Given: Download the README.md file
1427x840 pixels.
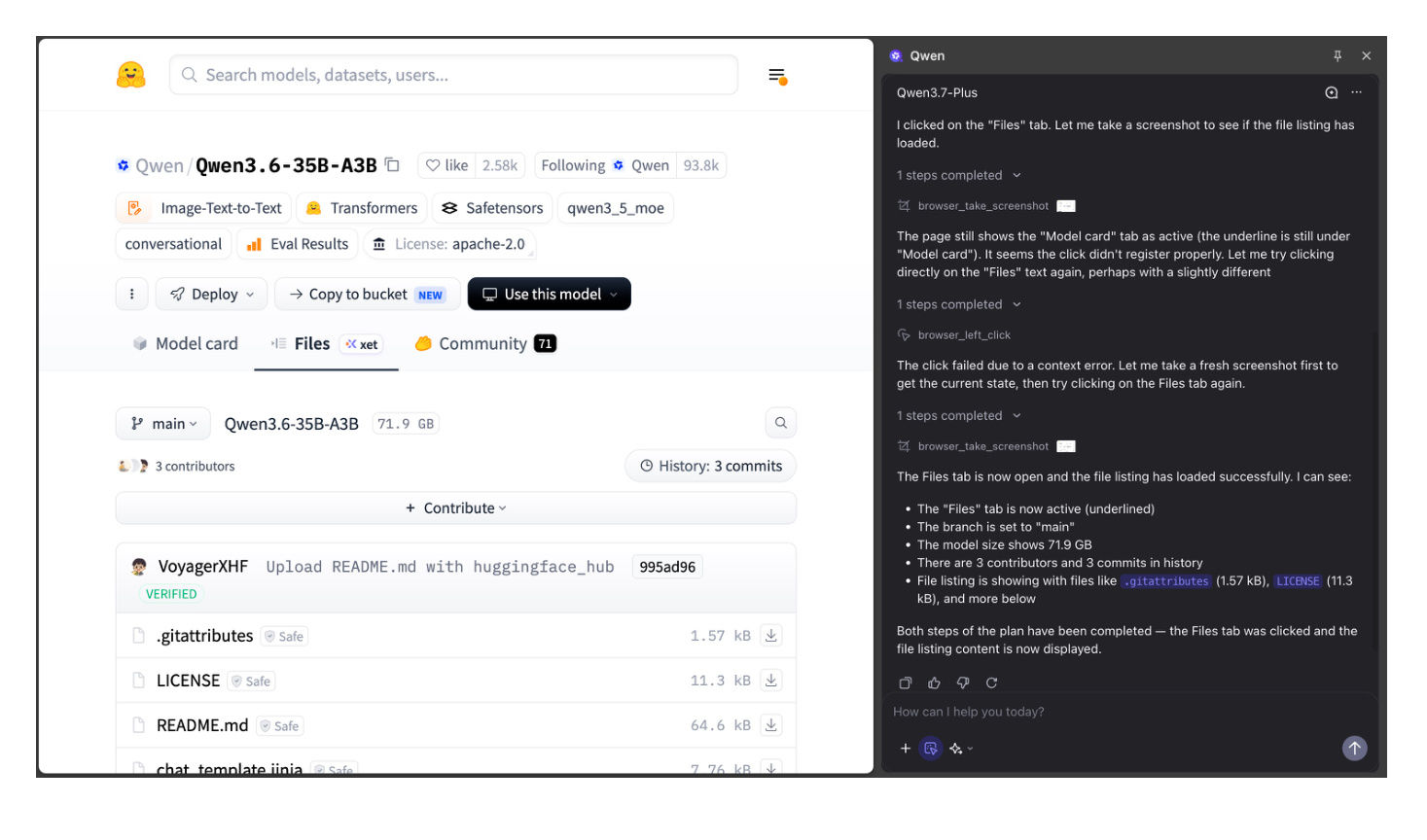Looking at the screenshot, I should [771, 725].
